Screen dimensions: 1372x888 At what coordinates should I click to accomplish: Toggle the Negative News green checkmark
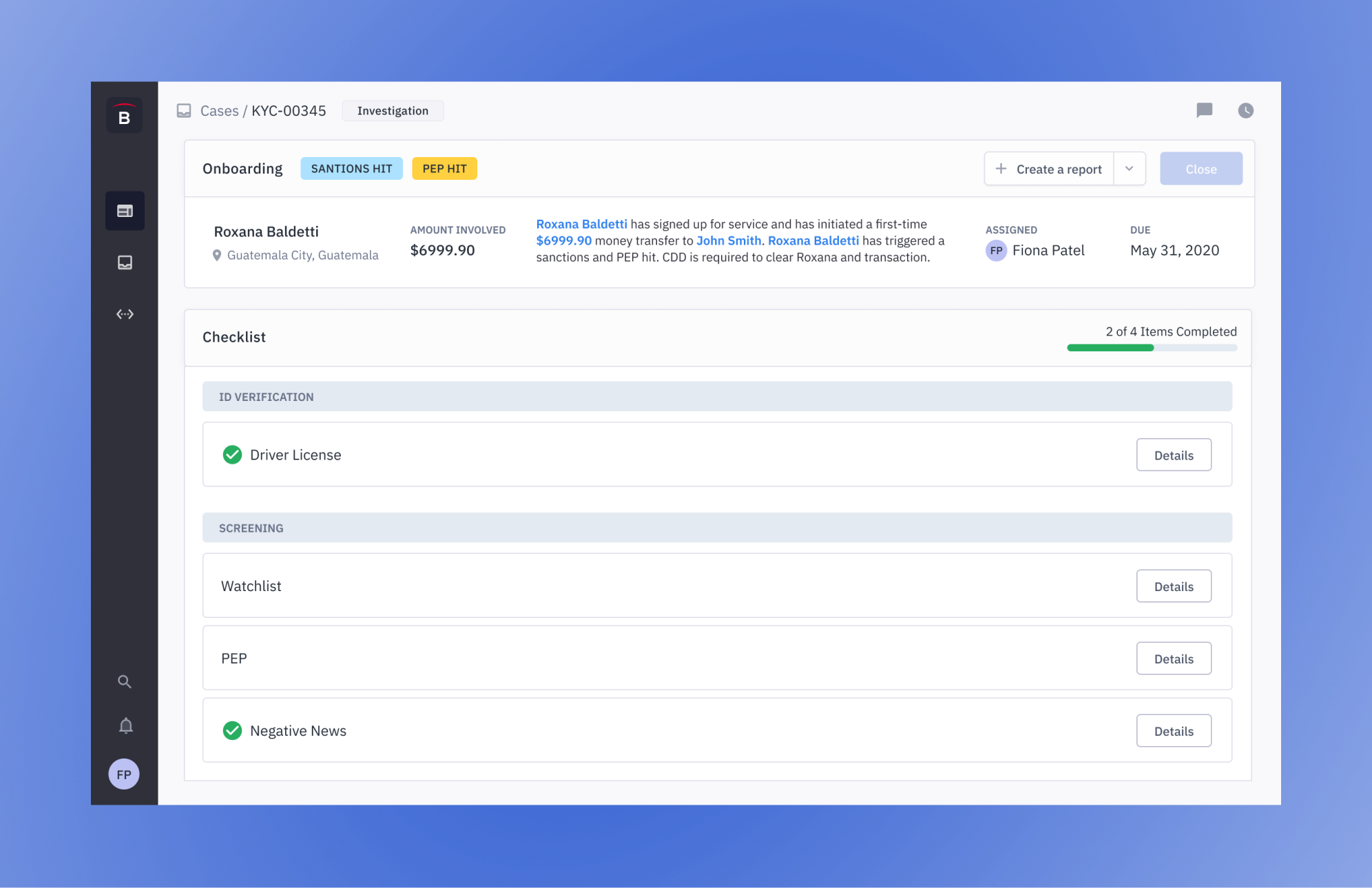(x=232, y=730)
